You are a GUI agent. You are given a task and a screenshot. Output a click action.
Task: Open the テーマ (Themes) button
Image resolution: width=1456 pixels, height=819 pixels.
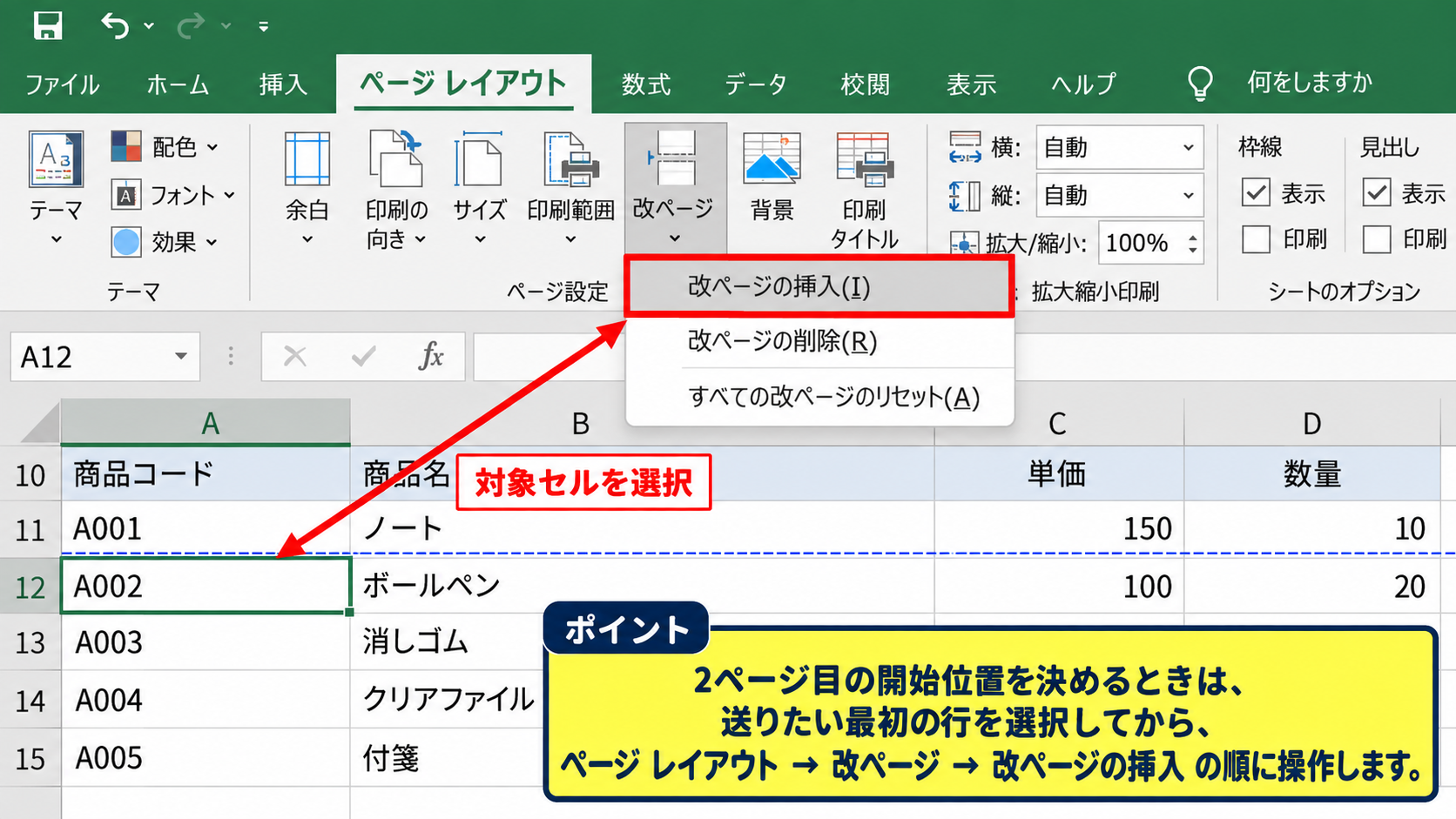click(57, 187)
